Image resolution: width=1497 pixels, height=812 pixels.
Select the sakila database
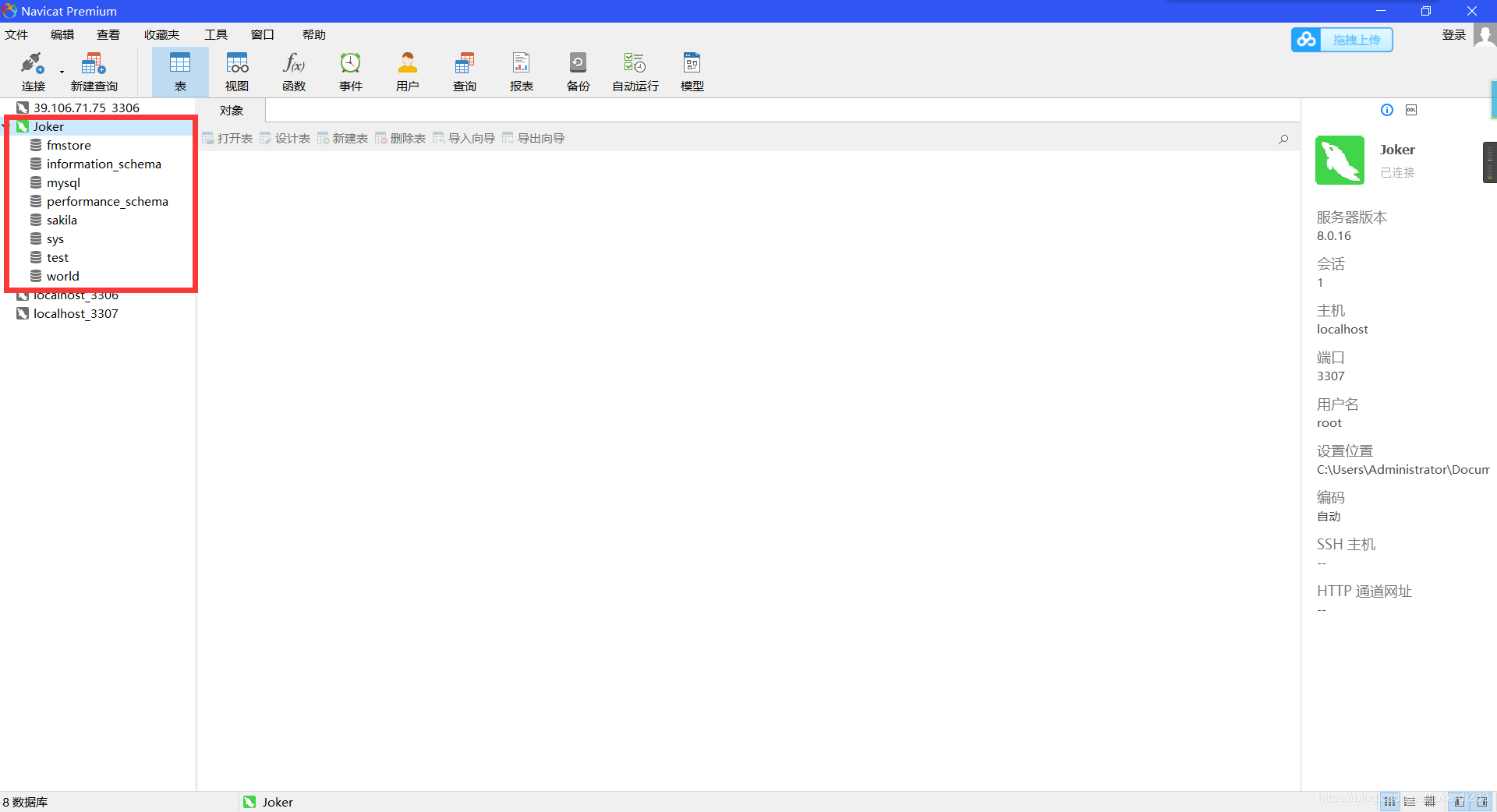tap(62, 220)
